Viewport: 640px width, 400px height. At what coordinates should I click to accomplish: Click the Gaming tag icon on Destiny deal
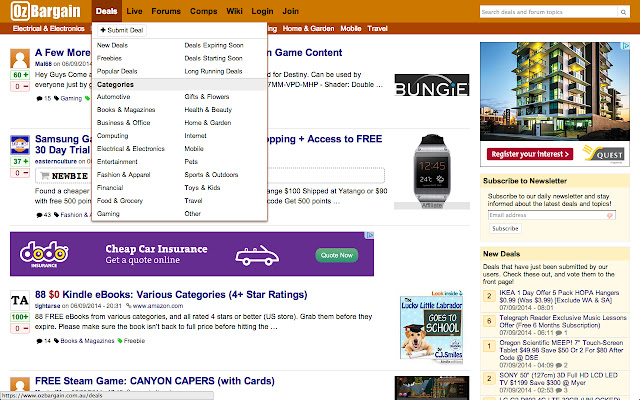tap(56, 98)
